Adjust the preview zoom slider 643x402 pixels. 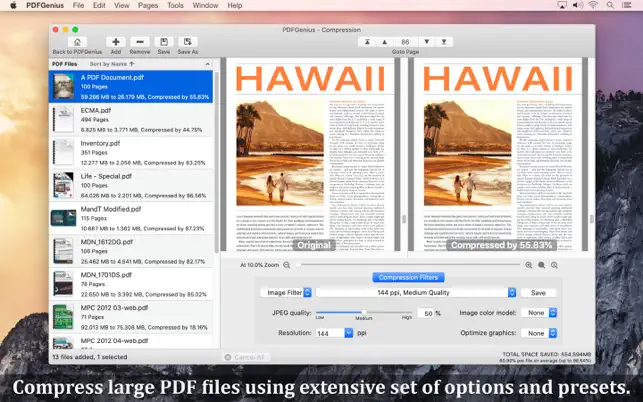click(408, 265)
